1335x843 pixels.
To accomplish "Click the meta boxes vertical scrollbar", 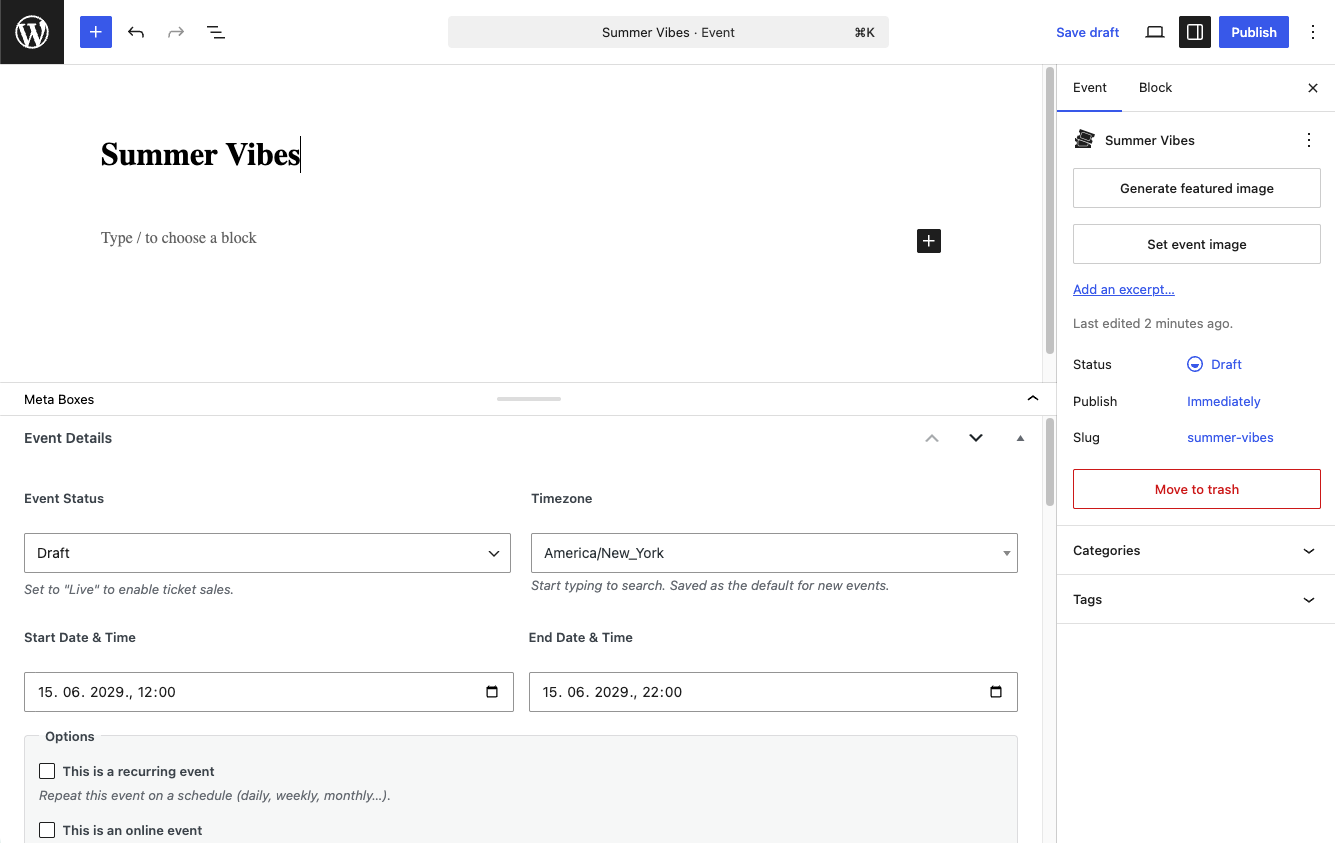I will tap(1049, 463).
